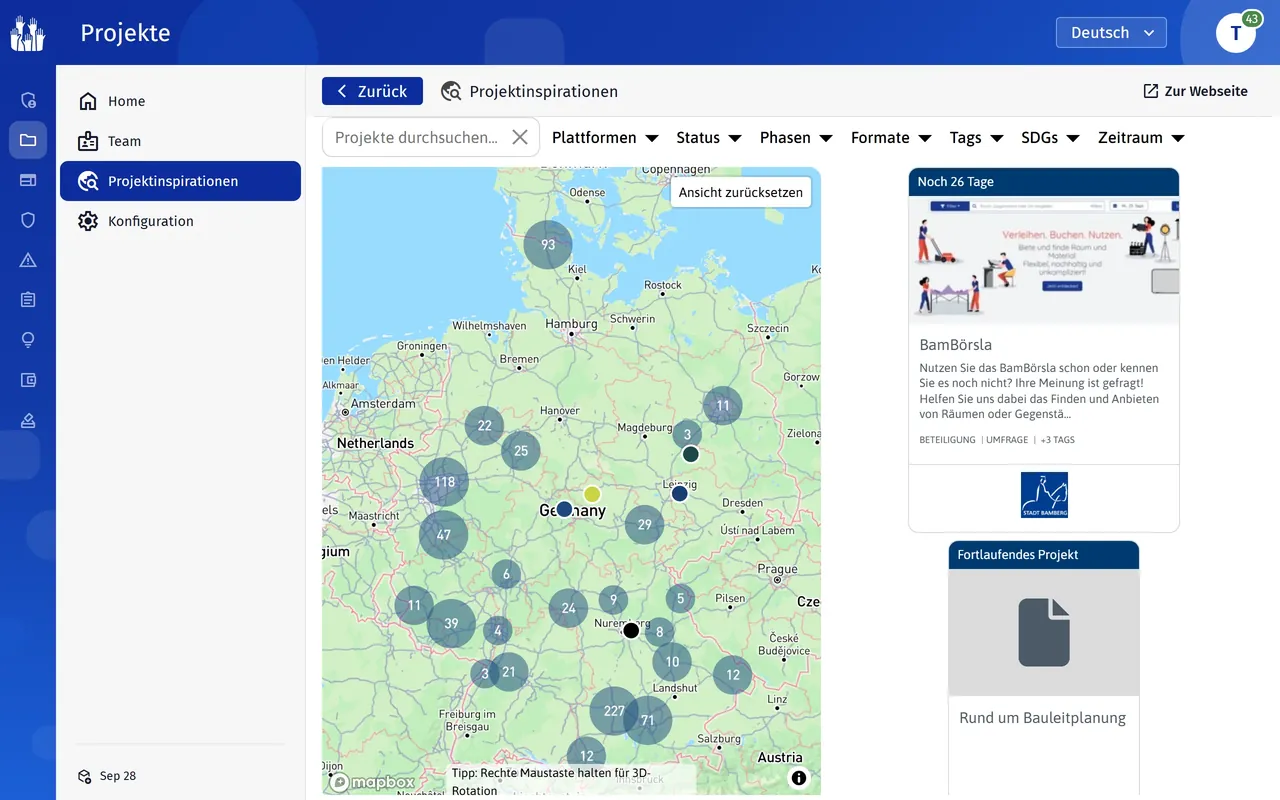Clear the project search with the X icon
1280x800 pixels.
pos(520,137)
